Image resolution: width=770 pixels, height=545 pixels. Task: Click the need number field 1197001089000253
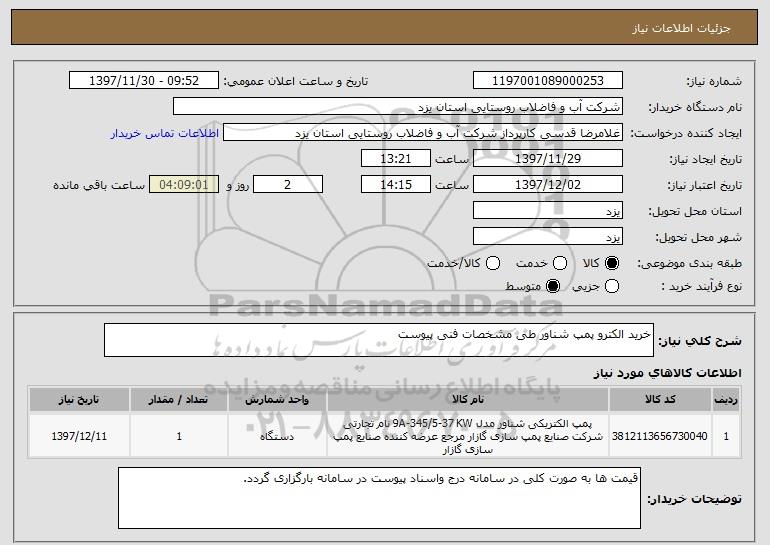tap(548, 81)
